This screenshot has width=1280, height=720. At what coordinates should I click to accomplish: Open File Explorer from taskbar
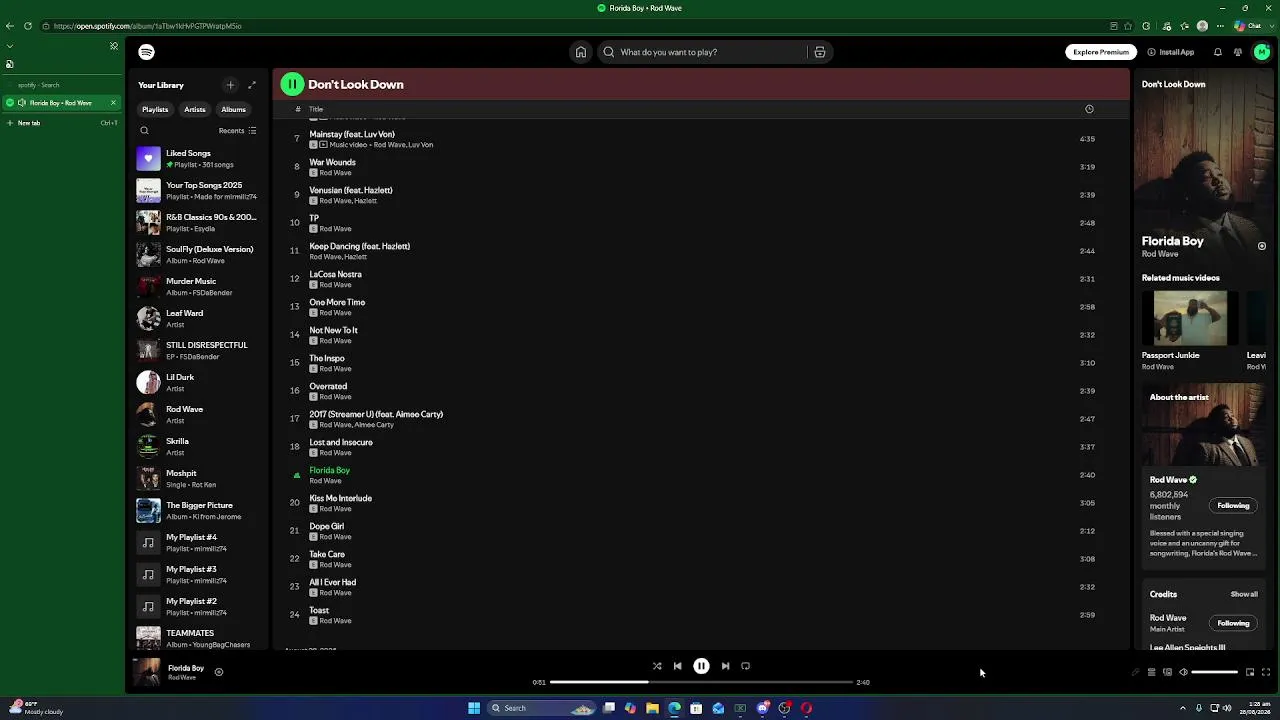point(652,708)
